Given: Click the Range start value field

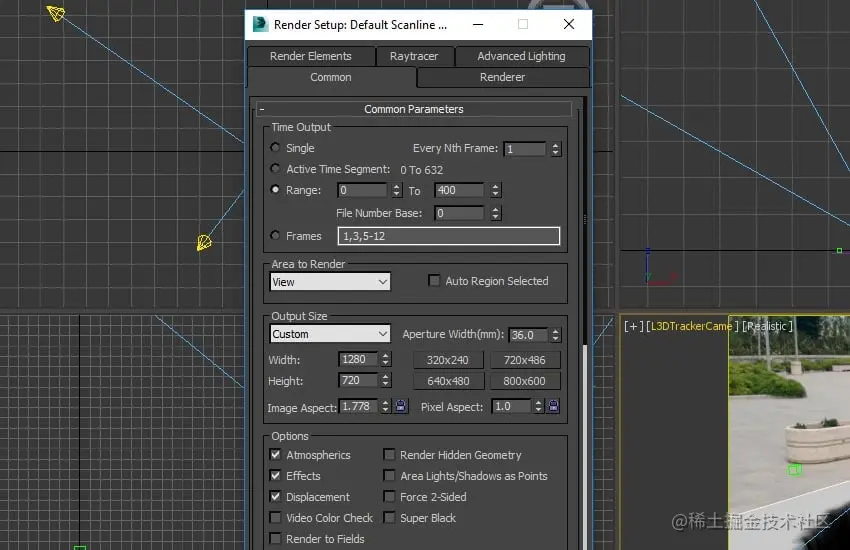Looking at the screenshot, I should (x=362, y=190).
